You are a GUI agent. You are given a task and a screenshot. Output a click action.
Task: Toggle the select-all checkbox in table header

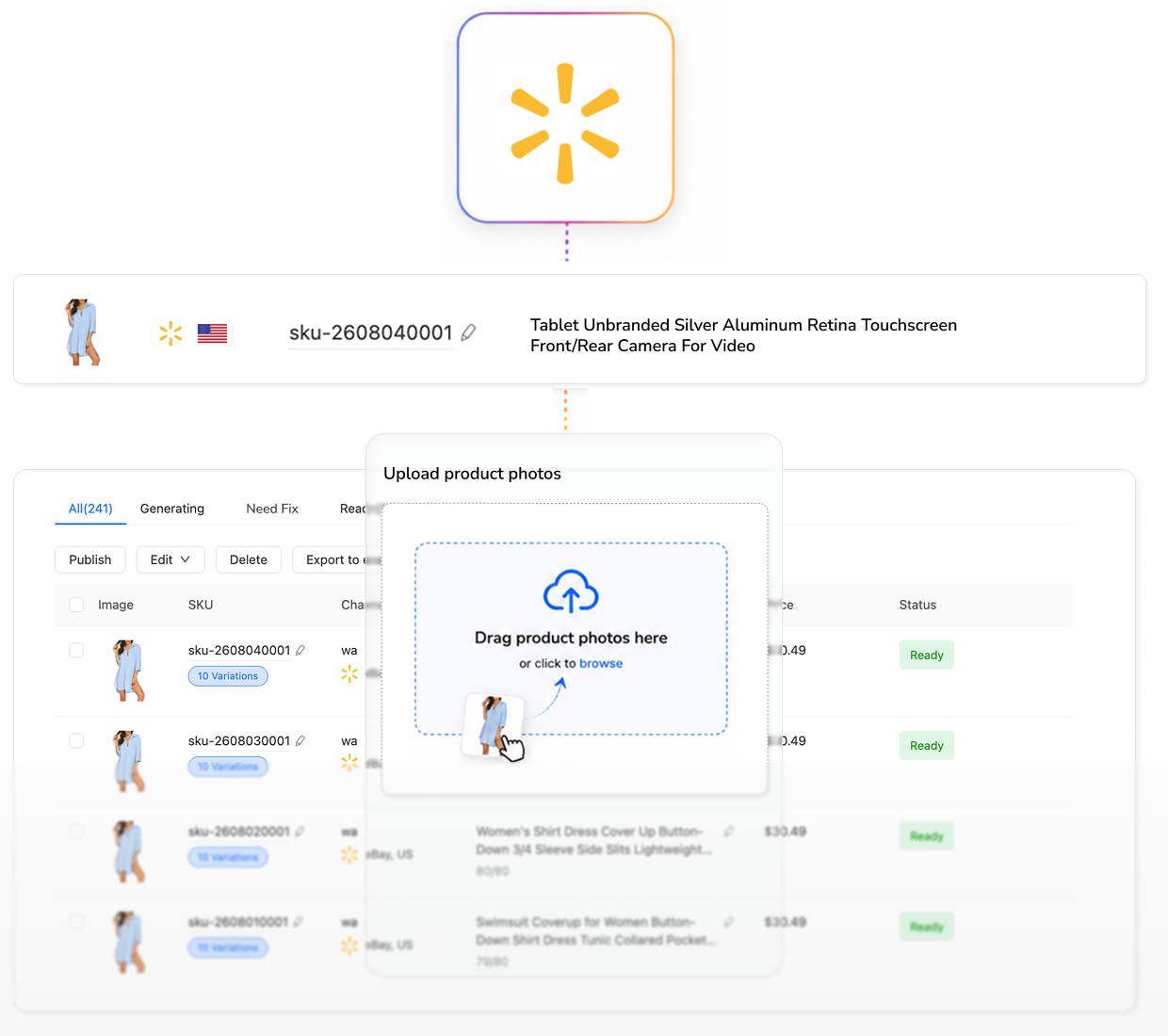click(76, 605)
